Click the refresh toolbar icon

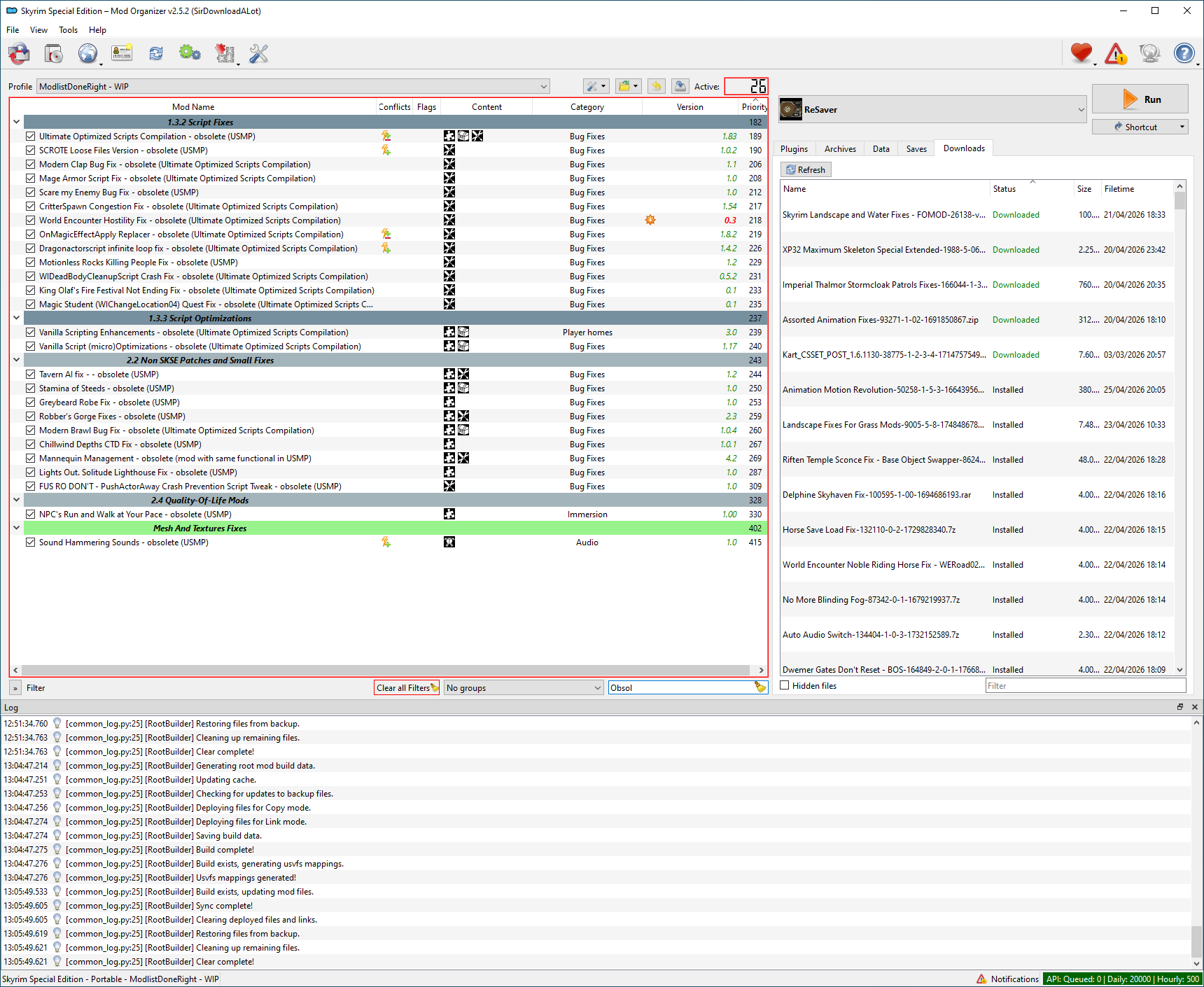(x=156, y=54)
